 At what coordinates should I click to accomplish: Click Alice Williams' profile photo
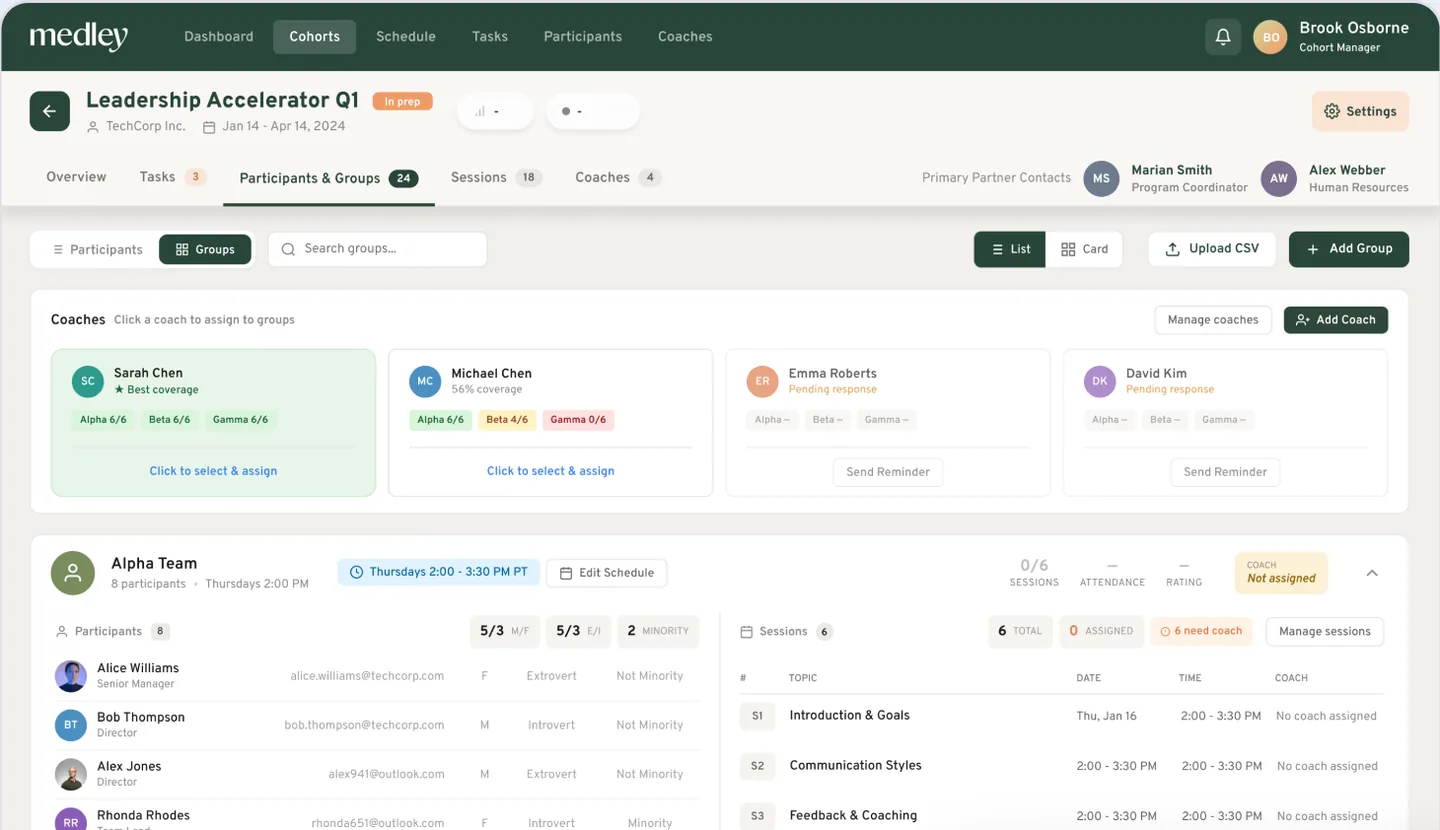[71, 676]
